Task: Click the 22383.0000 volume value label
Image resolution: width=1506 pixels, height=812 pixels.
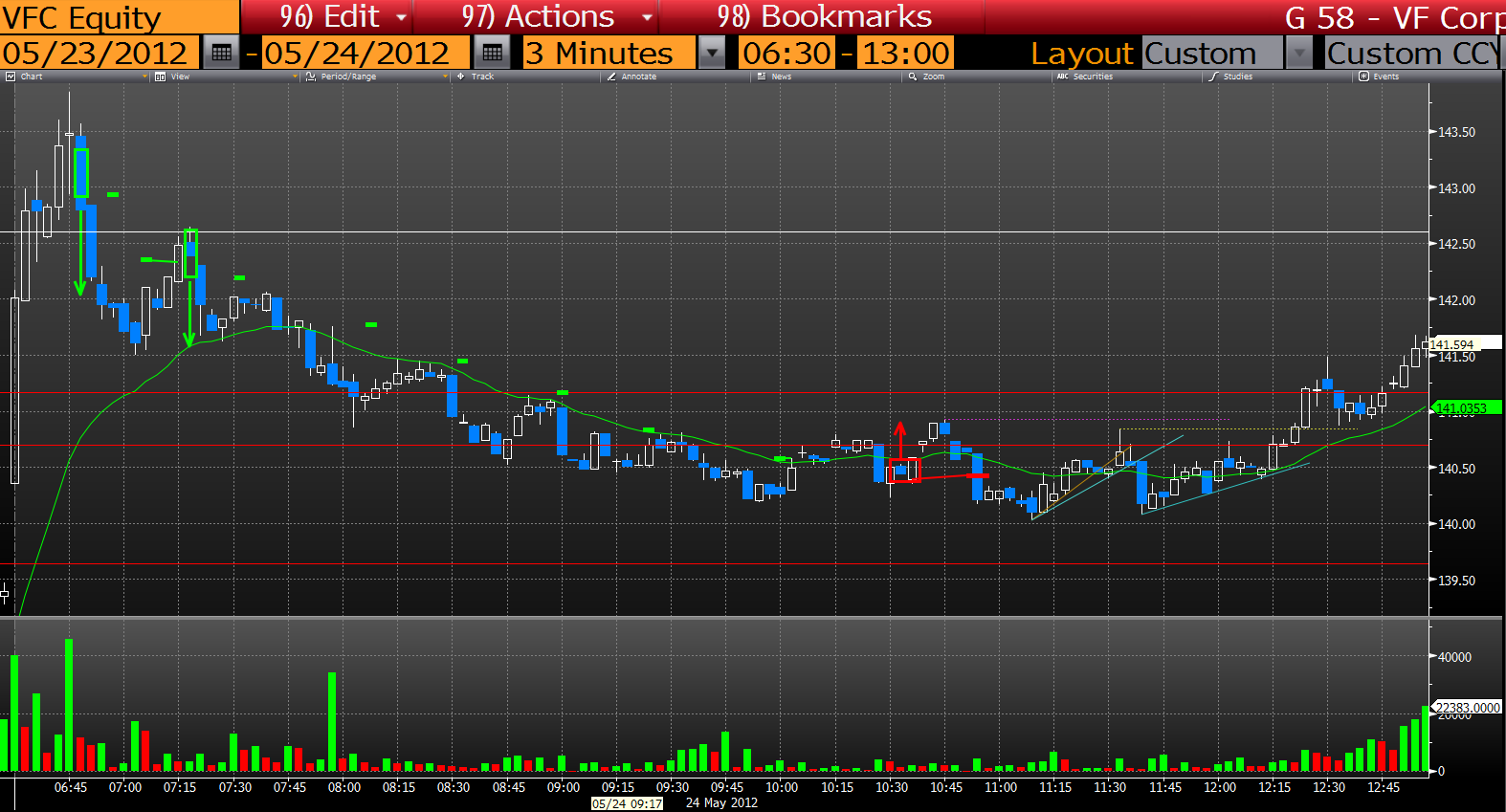Action: tap(1468, 708)
